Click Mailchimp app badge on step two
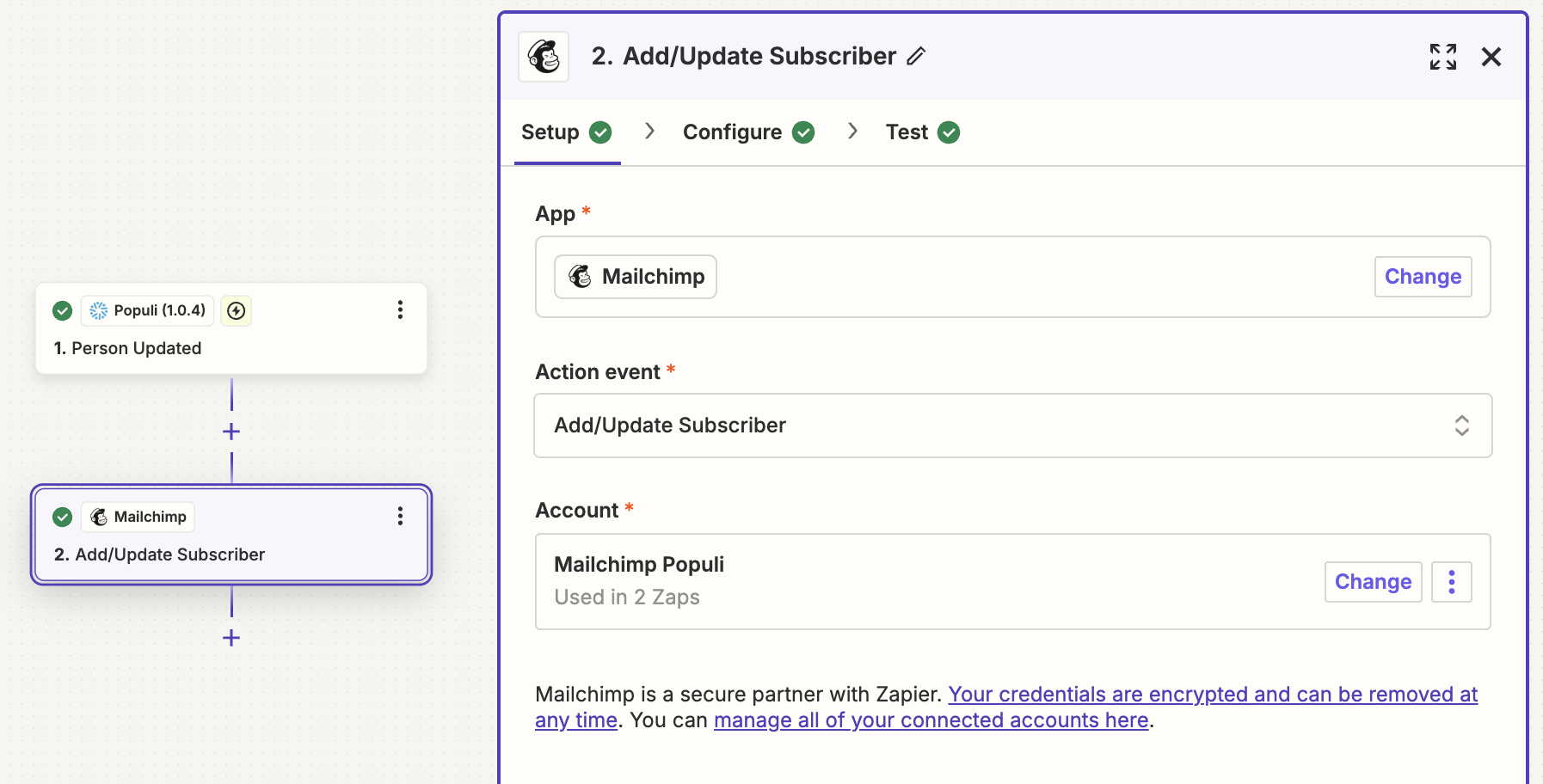 click(138, 517)
